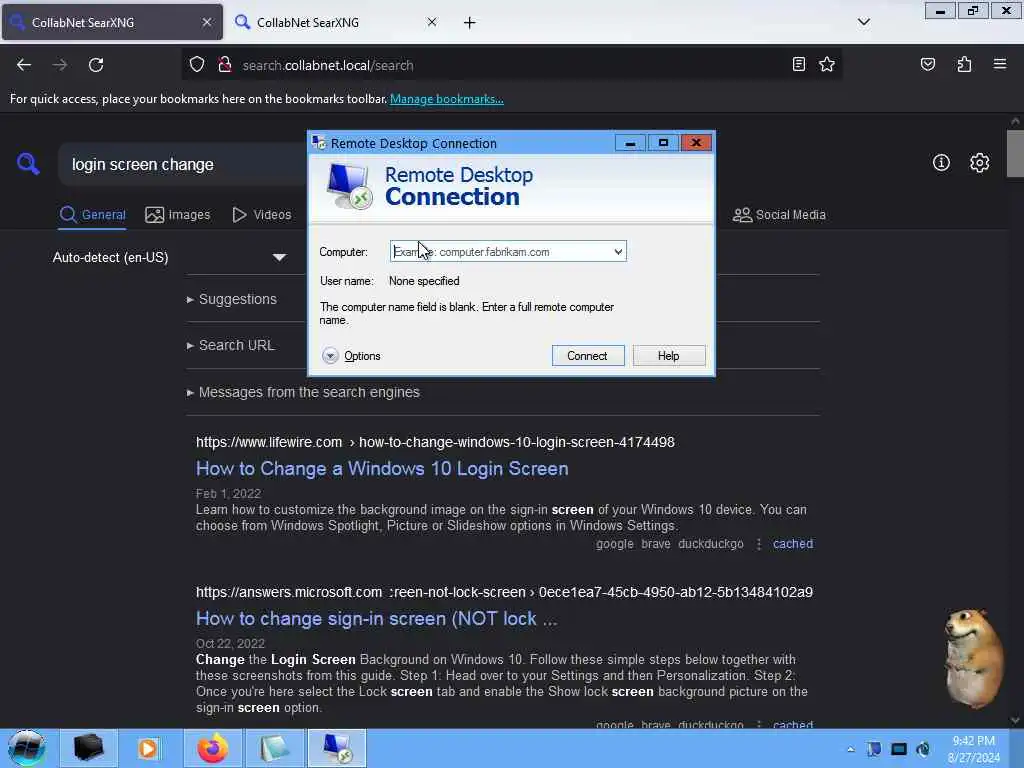
Task: Expand the Search URL section
Action: click(231, 345)
